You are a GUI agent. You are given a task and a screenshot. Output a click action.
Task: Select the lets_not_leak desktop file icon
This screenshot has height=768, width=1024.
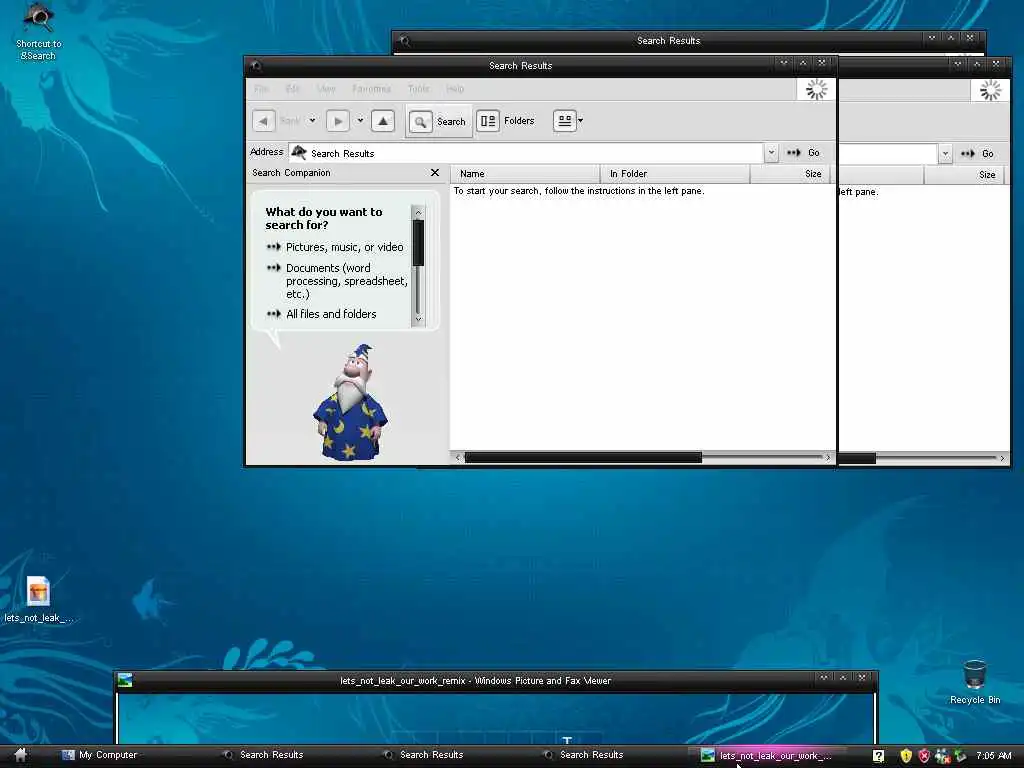39,599
